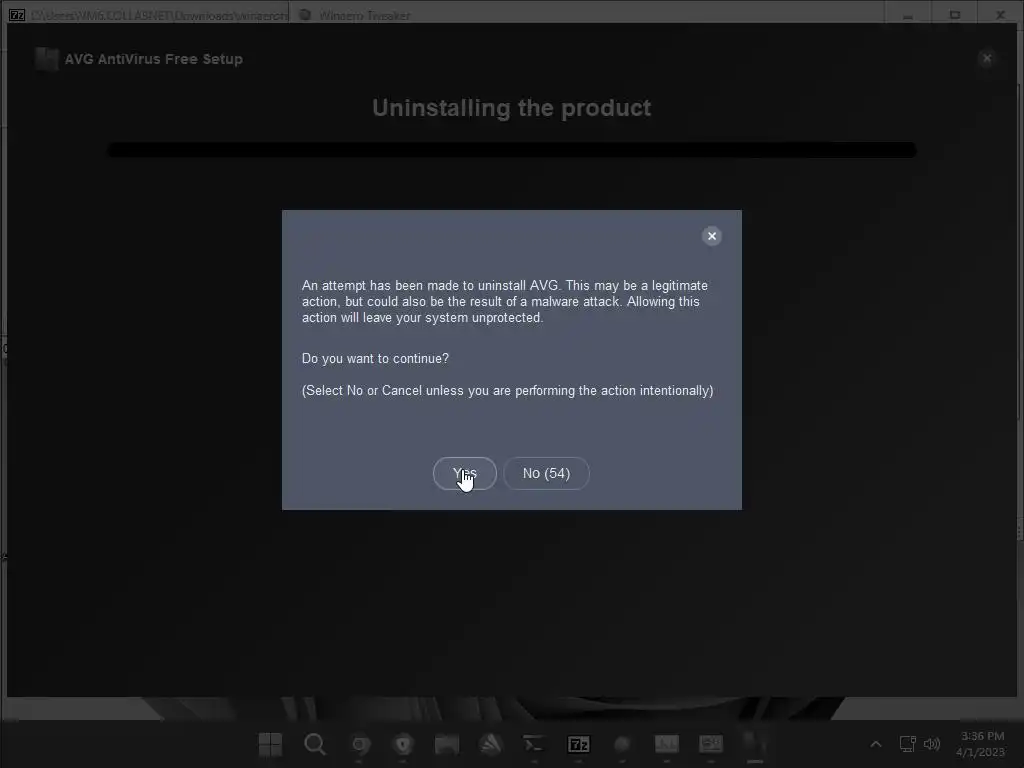The image size is (1024, 768).
Task: Close the AVG AntiVirus Free Setup window
Action: click(987, 58)
